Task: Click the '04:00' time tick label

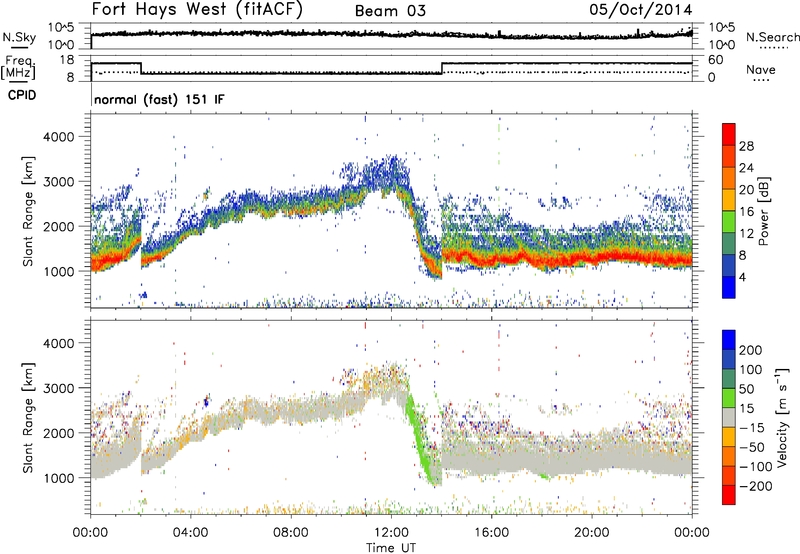Action: [x=190, y=533]
